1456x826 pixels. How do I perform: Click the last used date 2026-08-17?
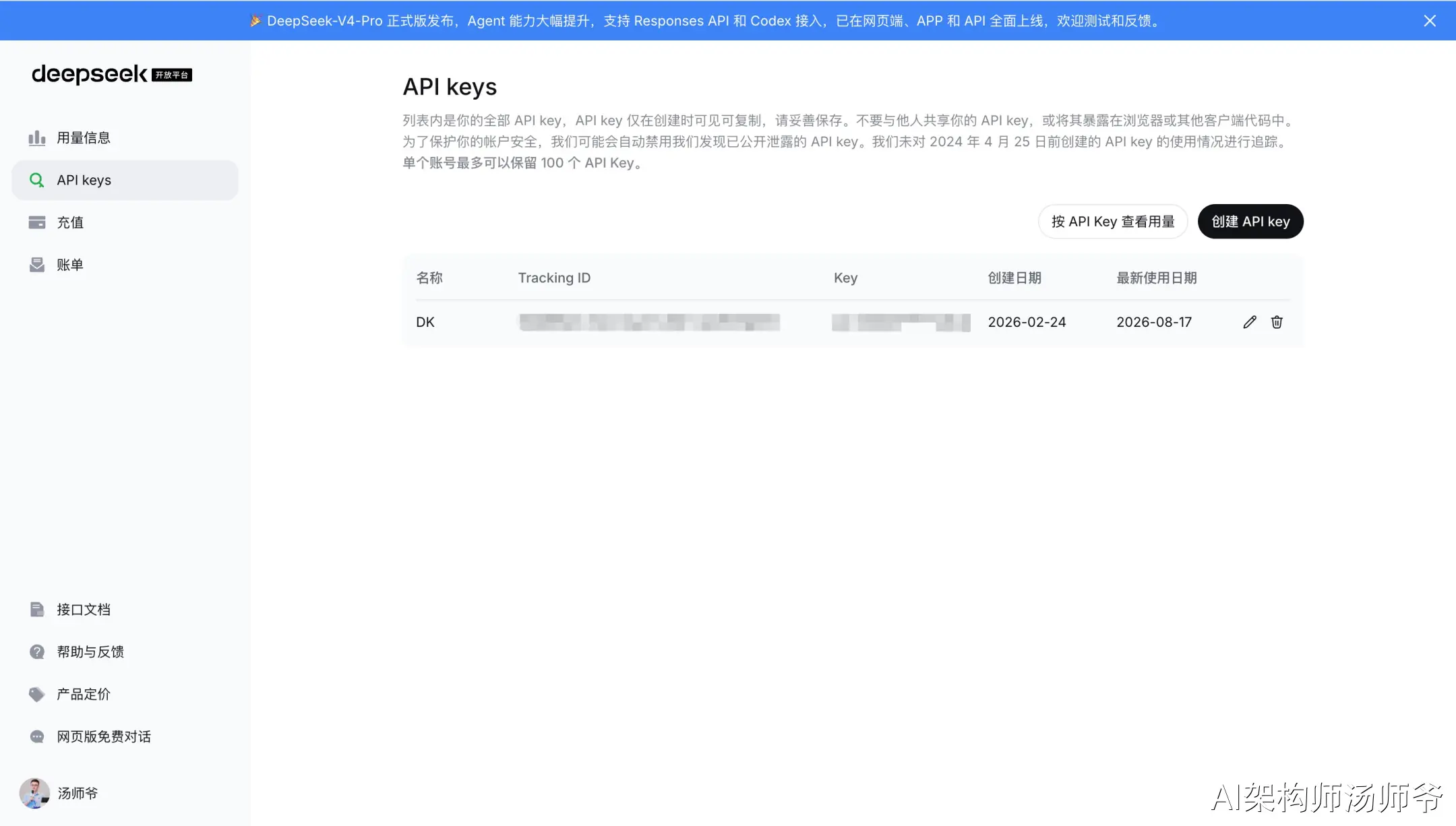click(x=1154, y=322)
